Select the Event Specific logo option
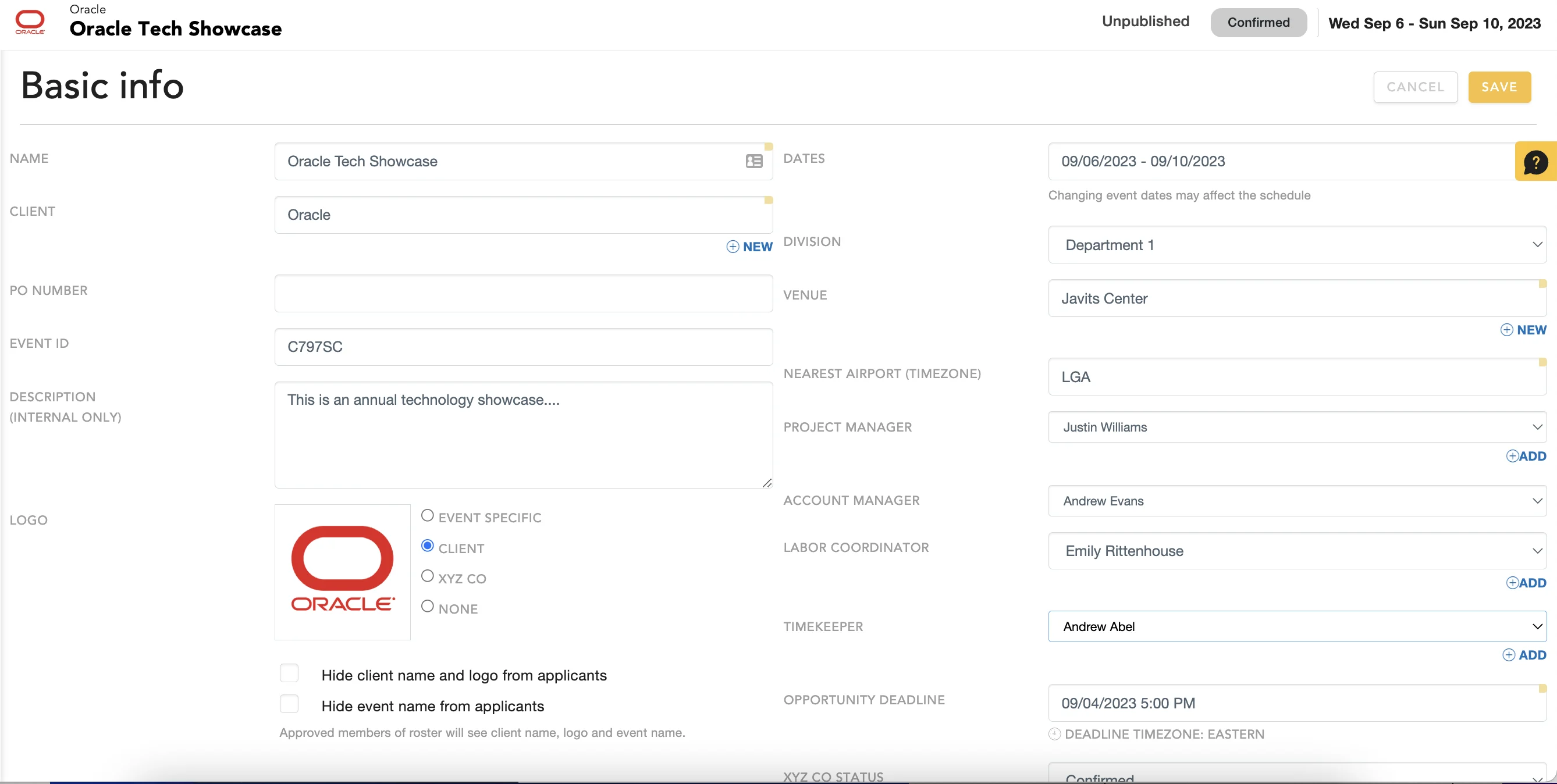Viewport: 1557px width, 784px height. pos(427,515)
